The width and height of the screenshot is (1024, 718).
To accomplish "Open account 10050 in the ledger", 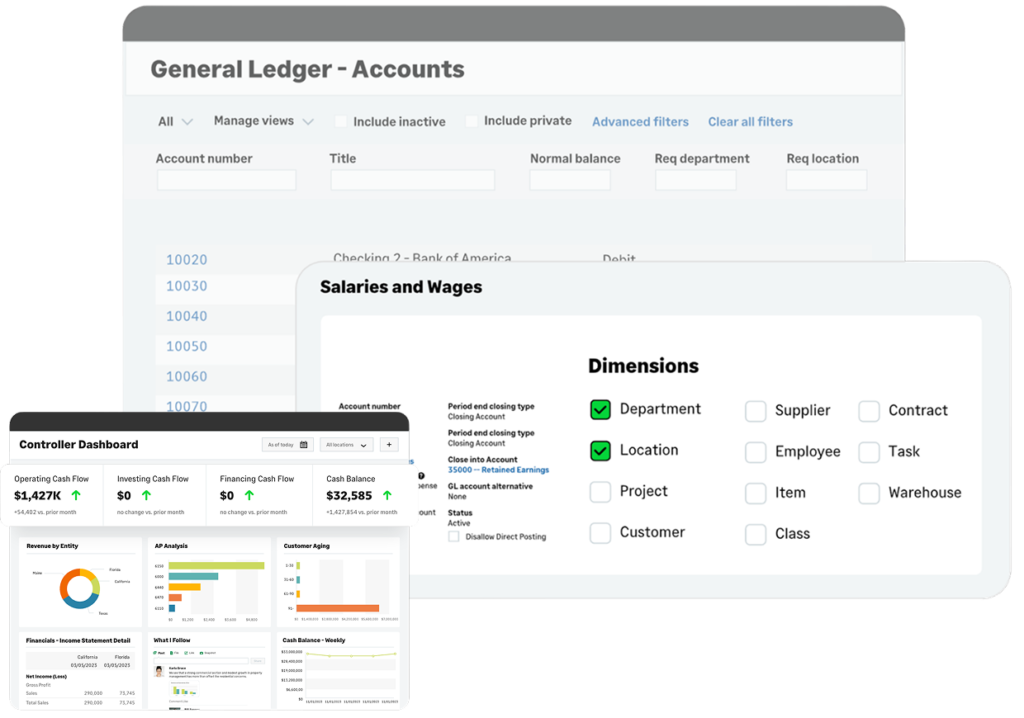I will click(x=186, y=346).
